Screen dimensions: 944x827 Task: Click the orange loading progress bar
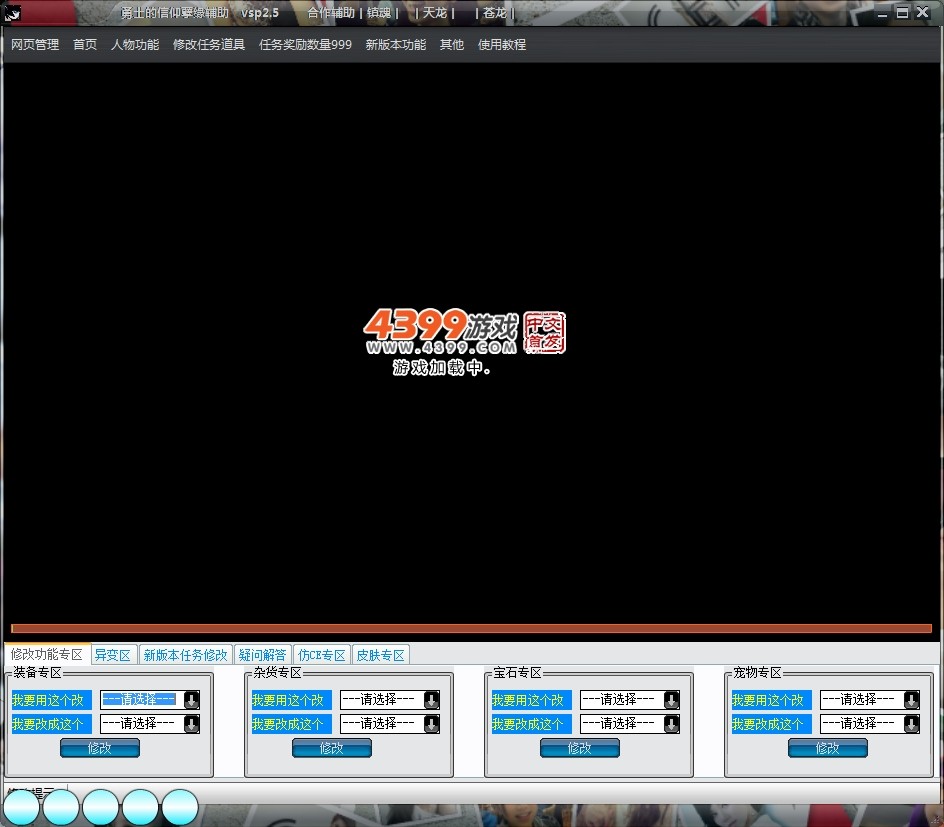(x=470, y=629)
